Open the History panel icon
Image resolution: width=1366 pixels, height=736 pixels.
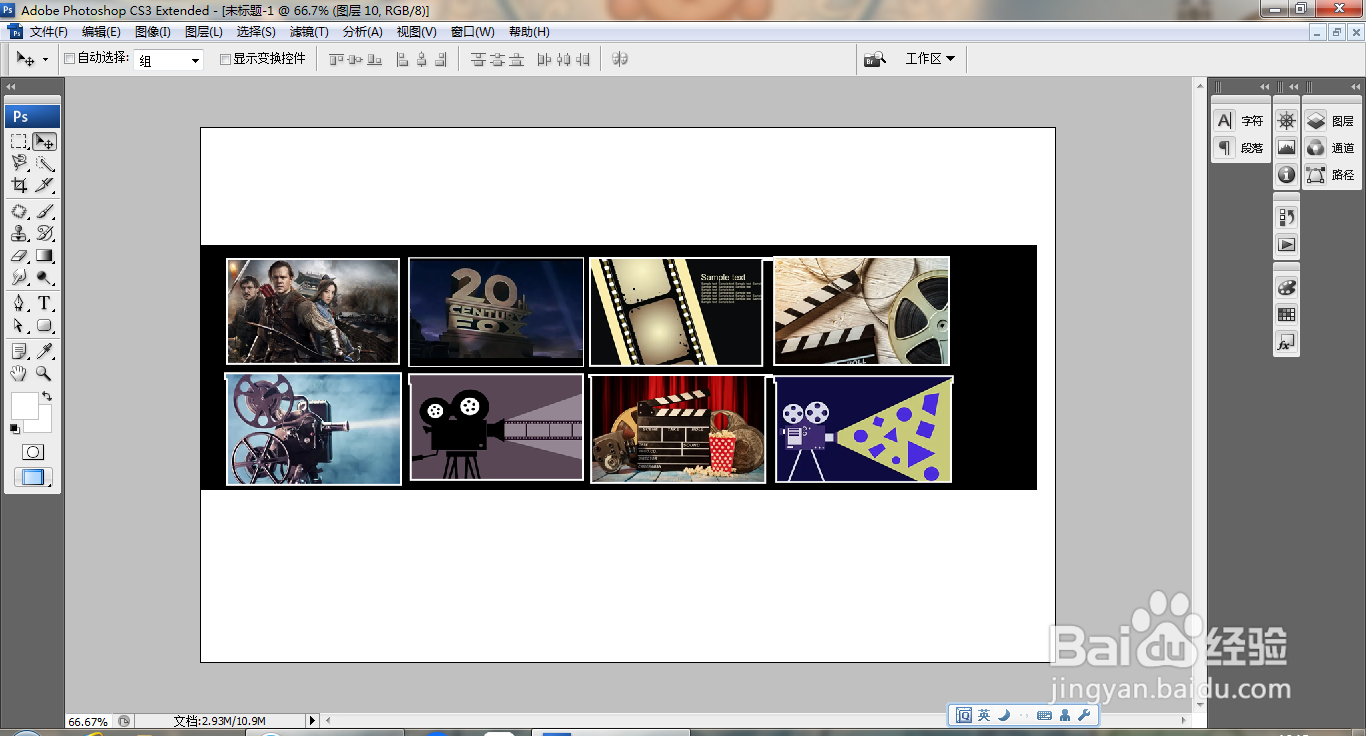click(x=1287, y=217)
